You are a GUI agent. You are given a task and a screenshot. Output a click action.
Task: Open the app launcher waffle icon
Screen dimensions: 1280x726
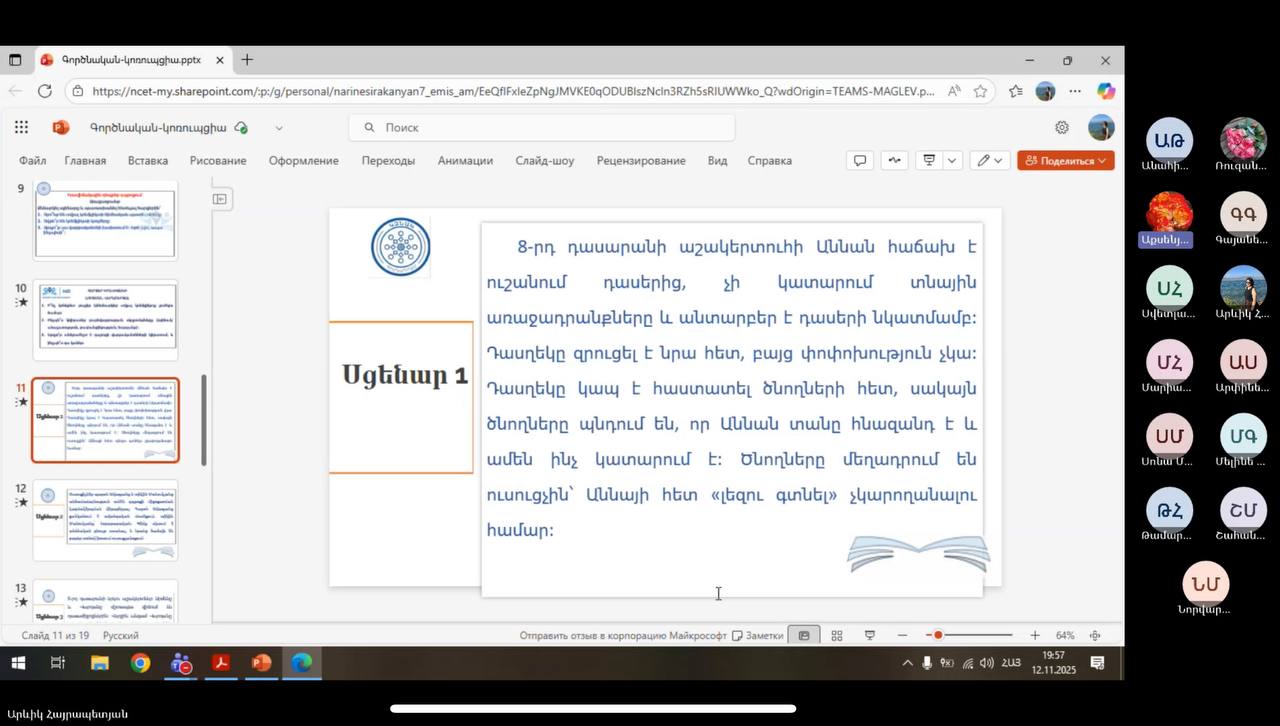click(x=21, y=127)
